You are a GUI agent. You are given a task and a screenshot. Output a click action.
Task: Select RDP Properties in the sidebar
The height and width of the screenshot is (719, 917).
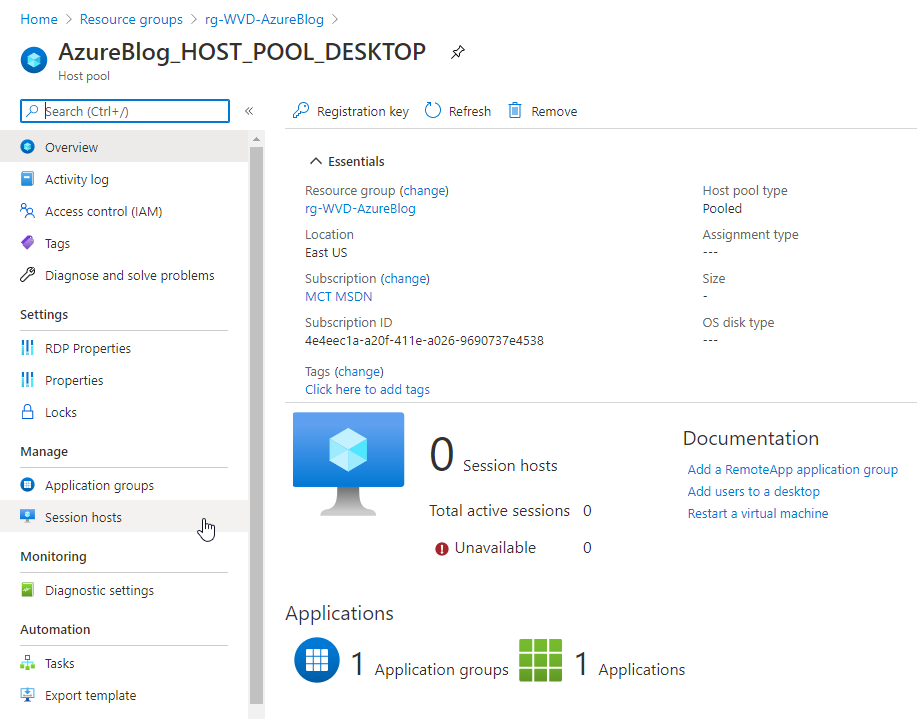(88, 348)
